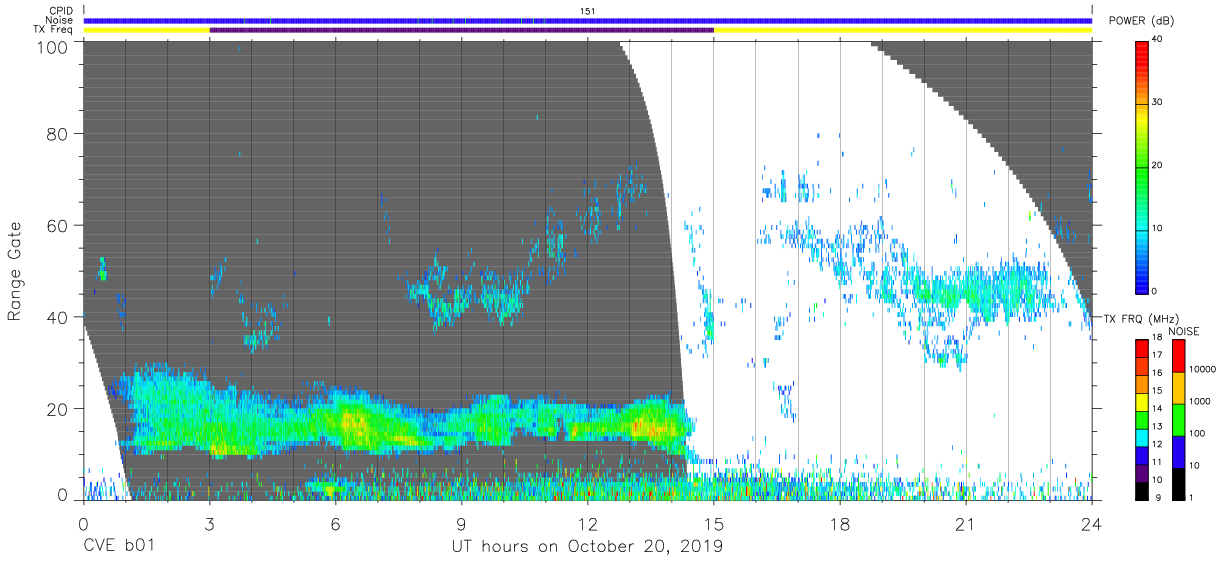The width and height of the screenshot is (1228, 567).
Task: Click the blue Noise strip above the plot
Action: coord(588,20)
